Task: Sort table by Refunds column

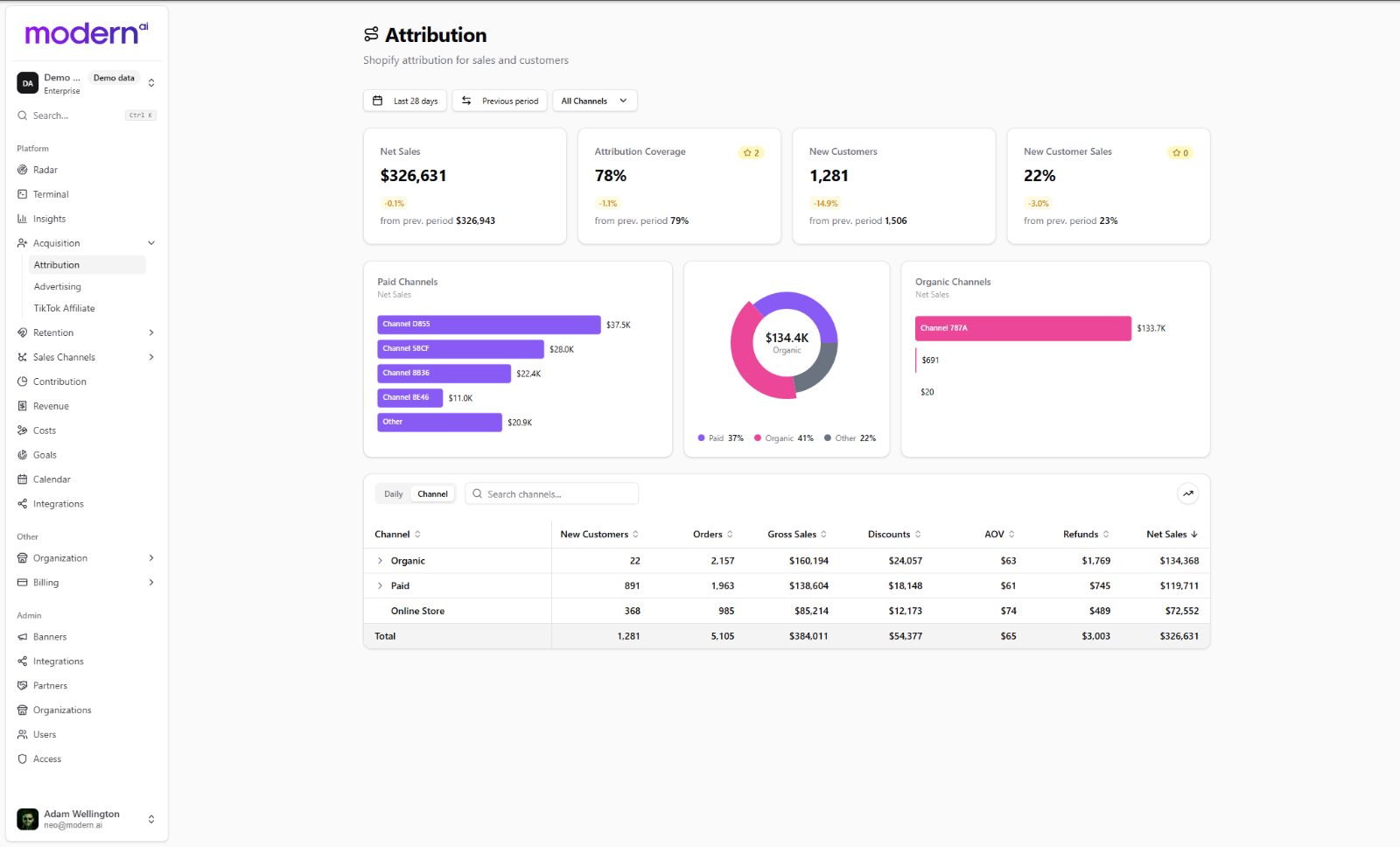Action: pos(1086,535)
